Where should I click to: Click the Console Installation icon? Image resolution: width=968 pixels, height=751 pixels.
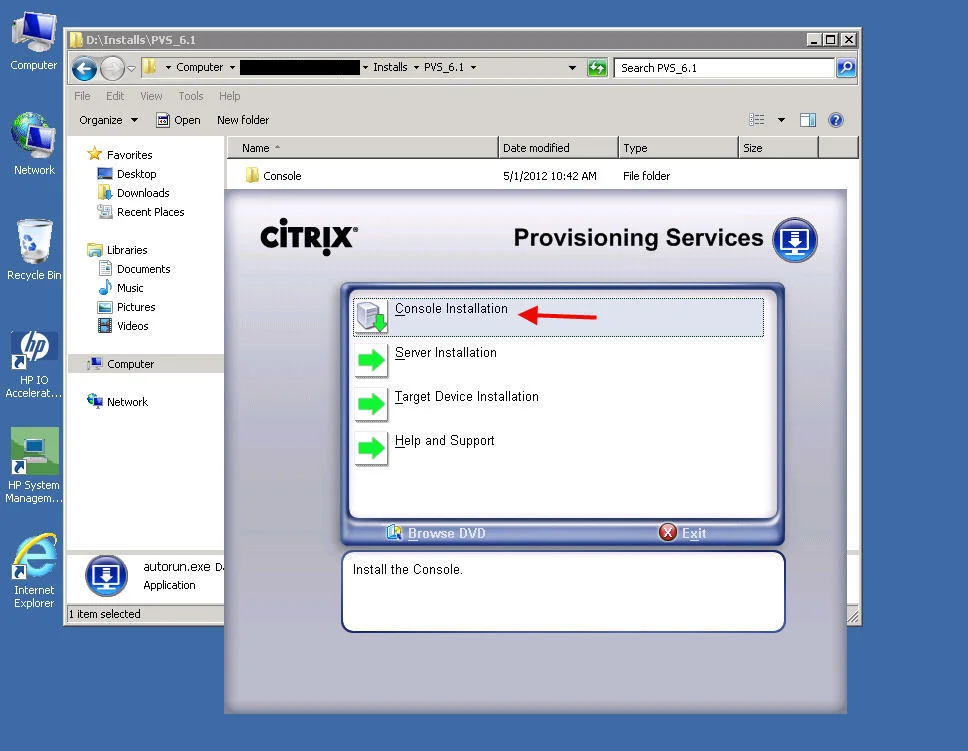(x=372, y=317)
